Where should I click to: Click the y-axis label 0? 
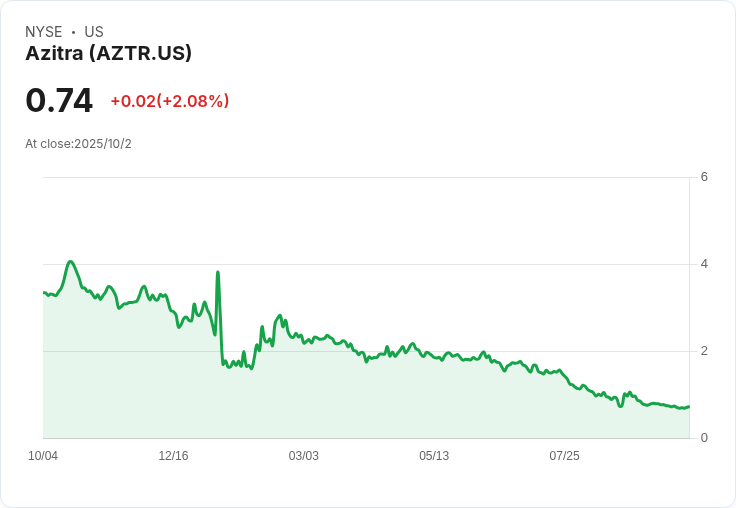705,438
